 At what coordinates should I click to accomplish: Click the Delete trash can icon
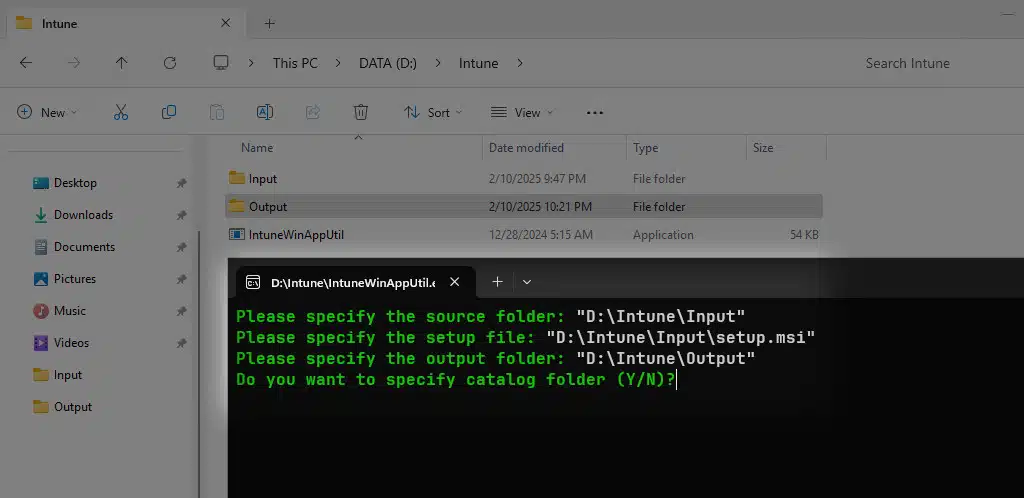pos(360,112)
